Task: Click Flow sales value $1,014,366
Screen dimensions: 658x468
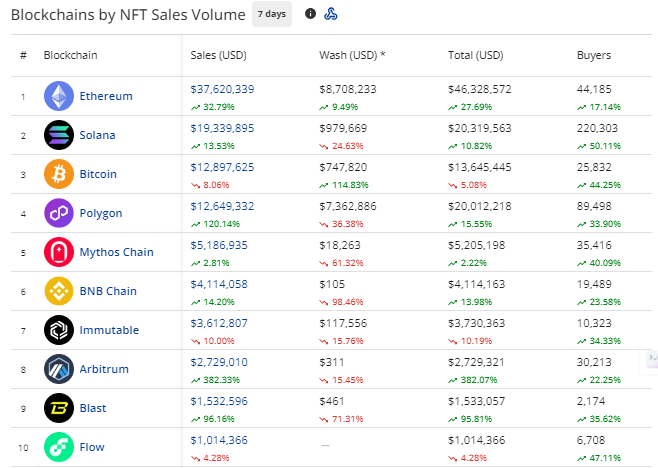Action: click(219, 440)
